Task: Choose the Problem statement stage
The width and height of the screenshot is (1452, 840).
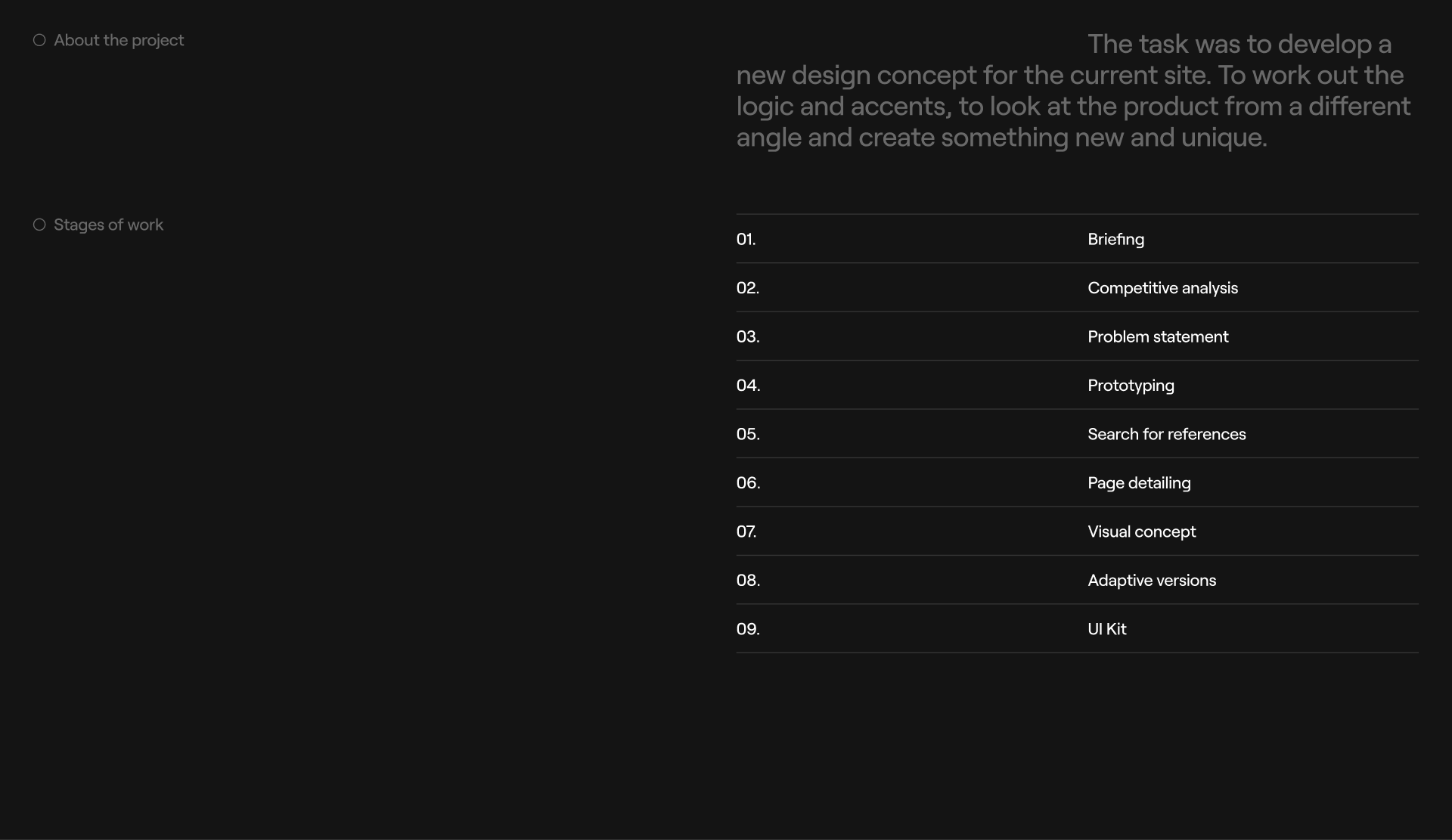Action: (x=1158, y=336)
